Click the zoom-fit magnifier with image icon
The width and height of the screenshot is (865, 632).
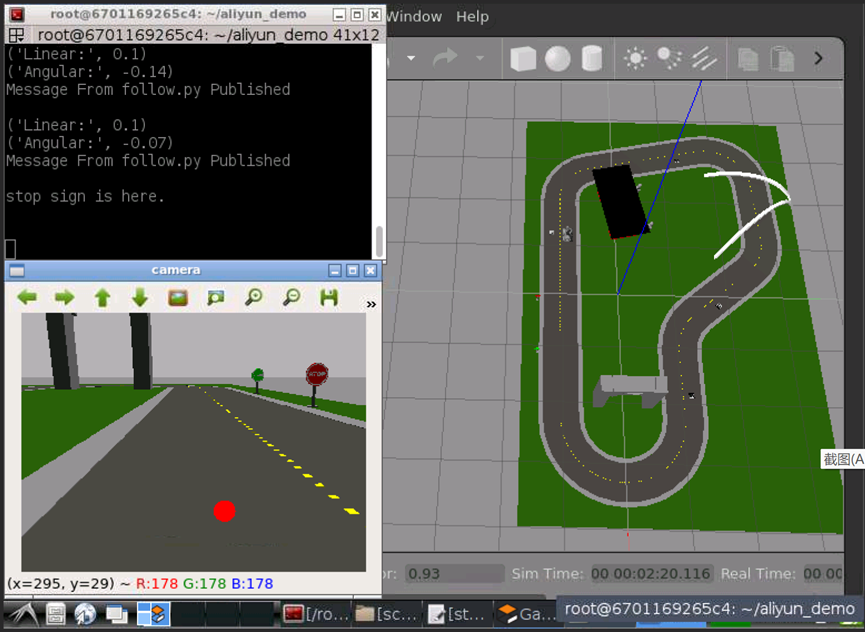(216, 298)
